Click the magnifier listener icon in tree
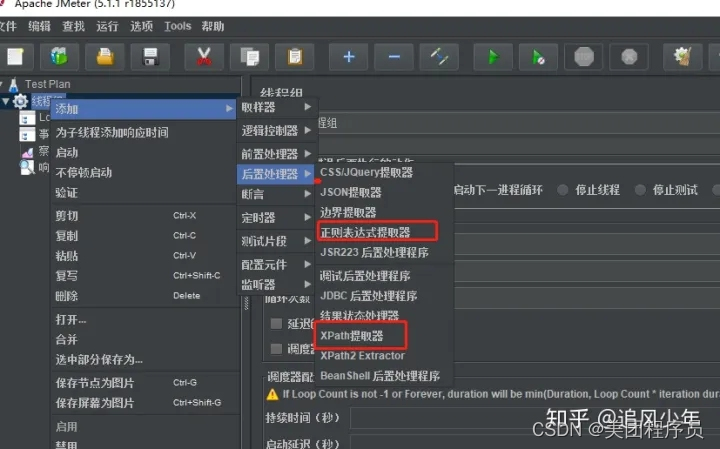Viewport: 720px width, 449px height. tap(27, 168)
